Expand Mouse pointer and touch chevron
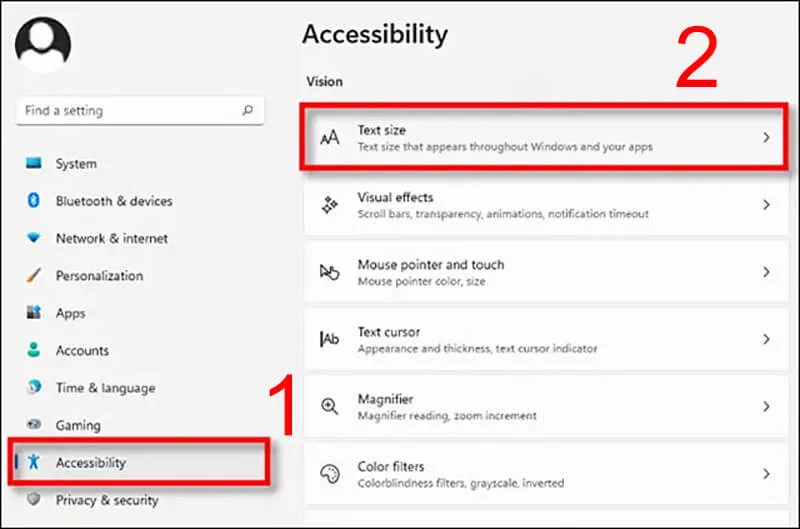The width and height of the screenshot is (800, 529). pos(766,272)
